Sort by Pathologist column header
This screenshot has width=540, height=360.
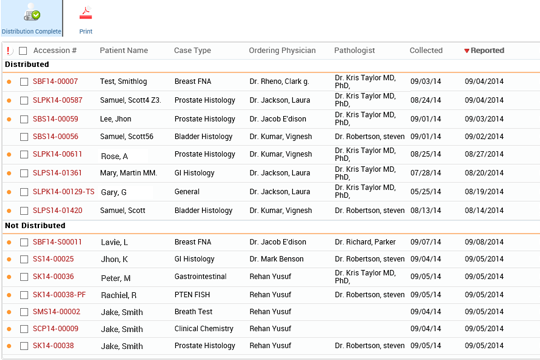pos(354,51)
